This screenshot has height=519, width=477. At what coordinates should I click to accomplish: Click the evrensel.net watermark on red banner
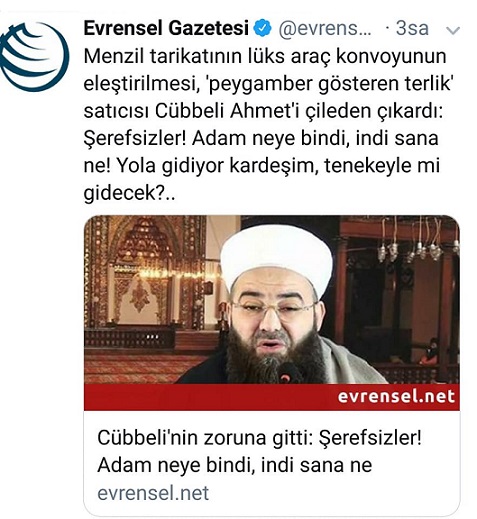(396, 397)
